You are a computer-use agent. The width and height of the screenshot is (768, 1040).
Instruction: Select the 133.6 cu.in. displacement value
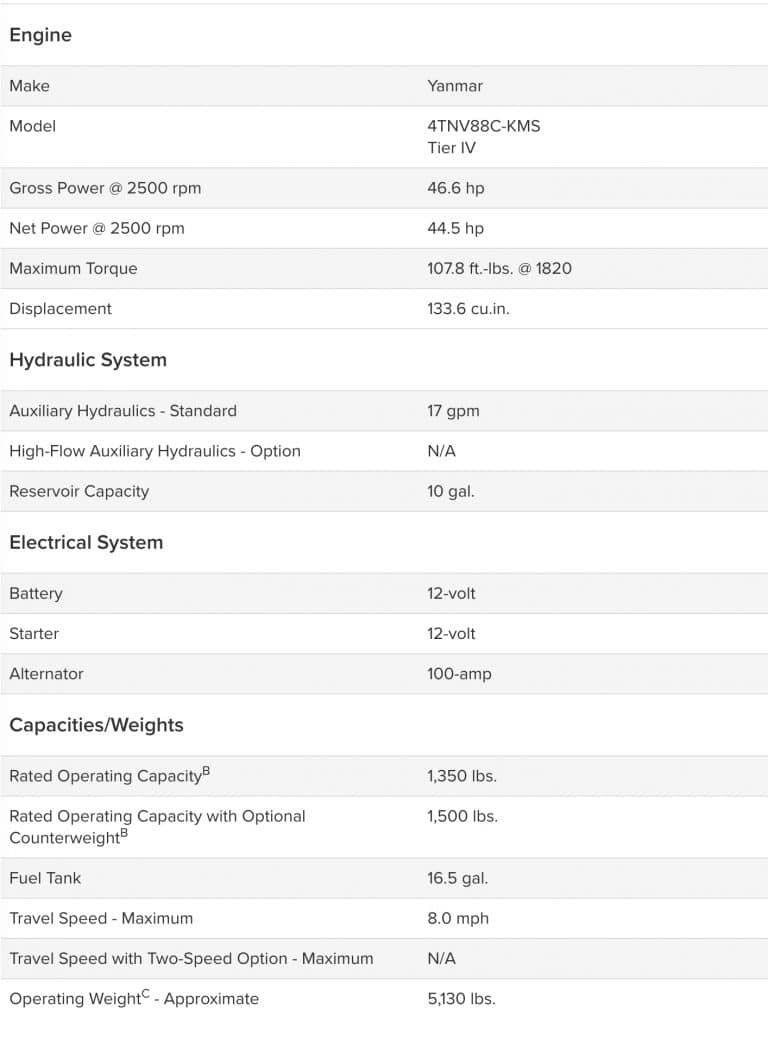click(x=468, y=309)
